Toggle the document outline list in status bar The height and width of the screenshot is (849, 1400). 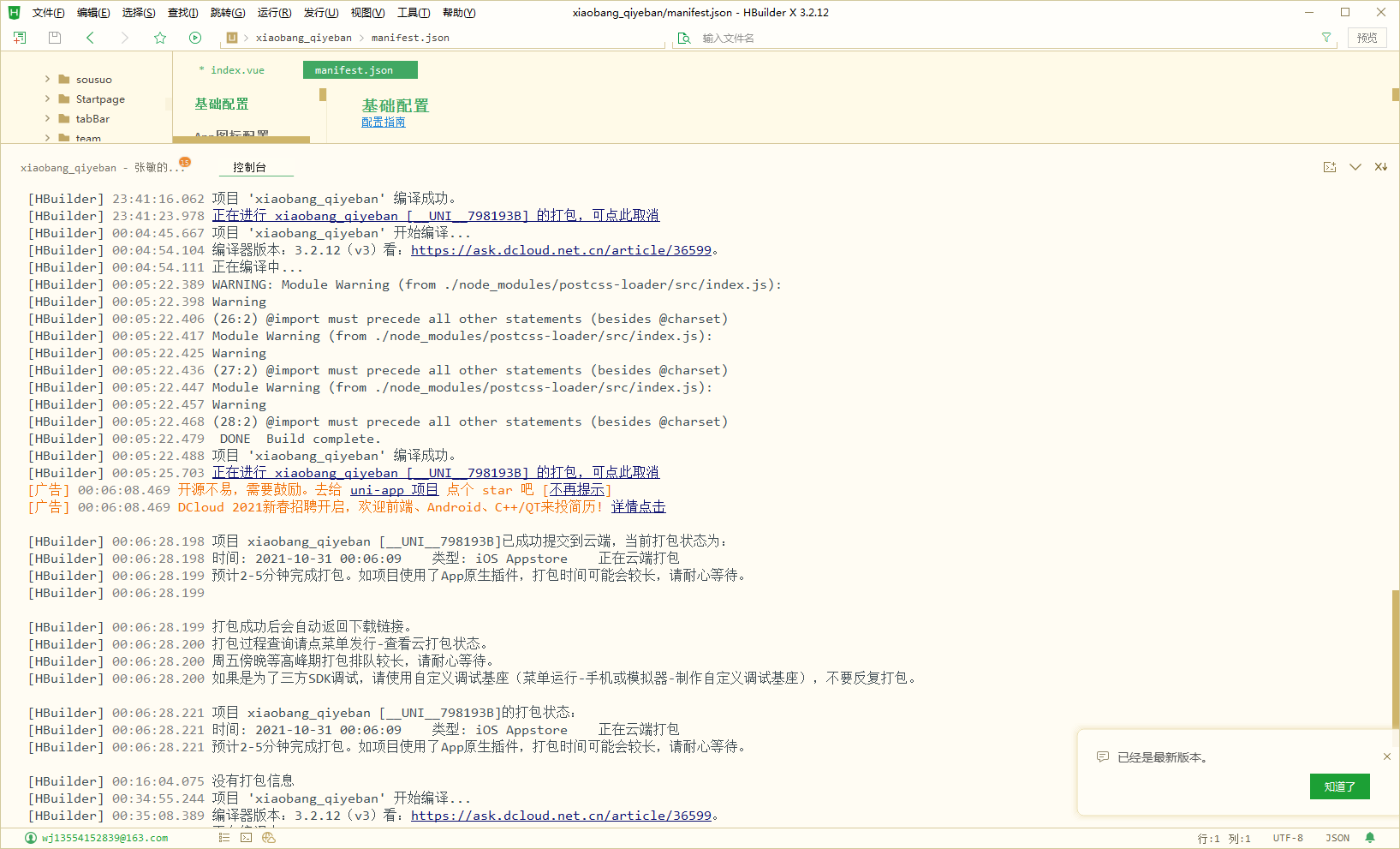(223, 838)
